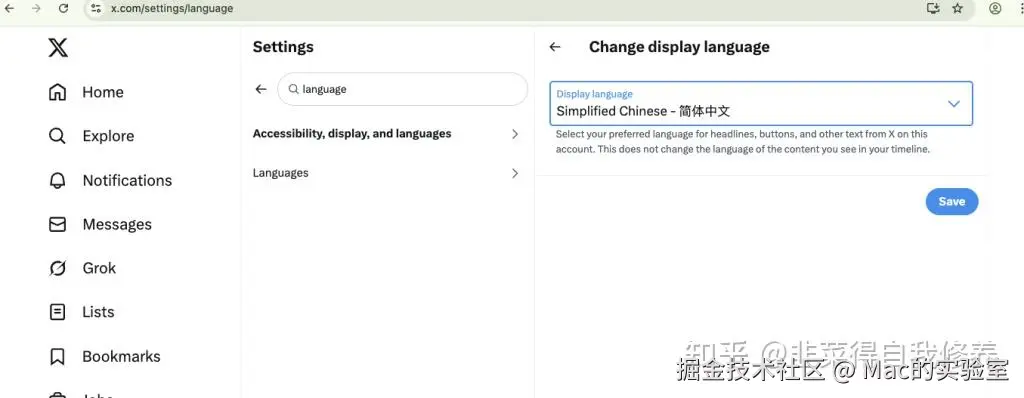Click magnifier icon in settings search
1024x398 pixels.
(294, 90)
